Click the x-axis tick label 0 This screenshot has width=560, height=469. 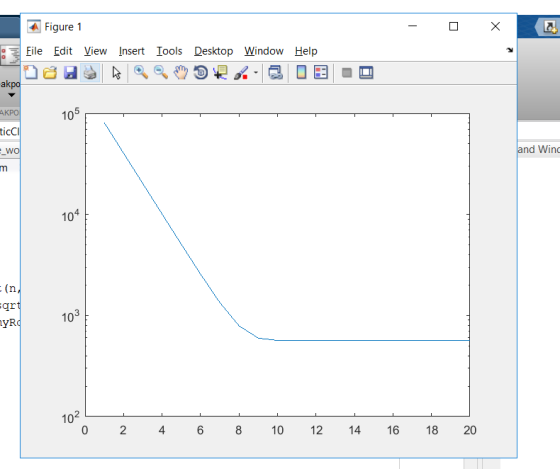[x=85, y=430]
